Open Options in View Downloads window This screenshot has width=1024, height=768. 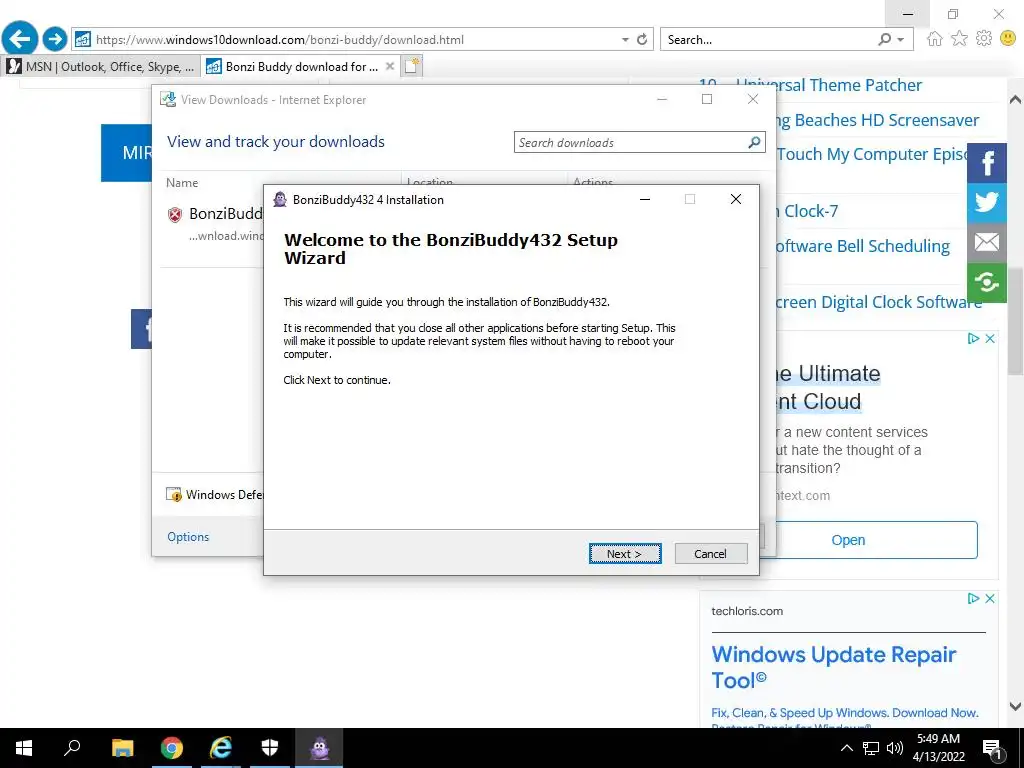click(x=188, y=537)
